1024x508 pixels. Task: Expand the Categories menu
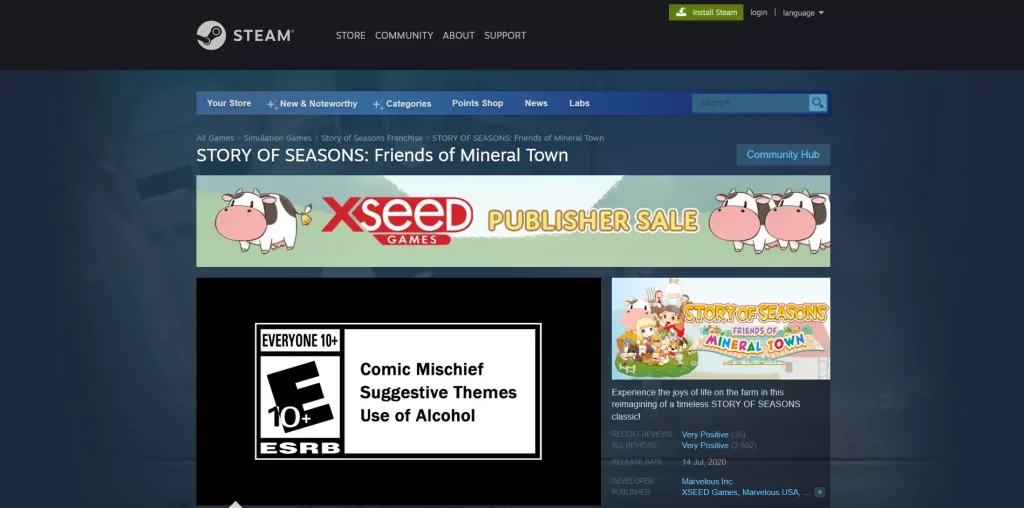pos(403,104)
